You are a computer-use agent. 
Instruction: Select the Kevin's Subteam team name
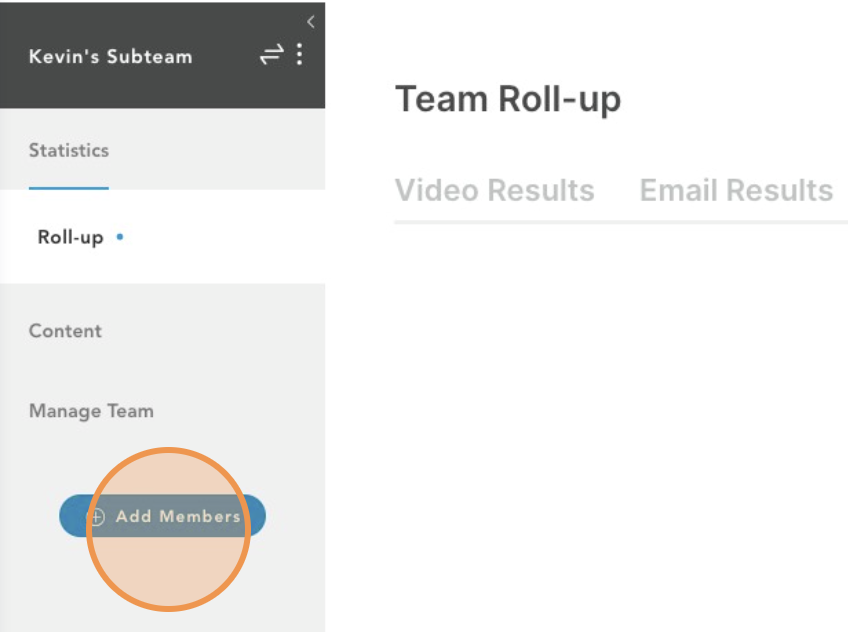click(x=110, y=57)
